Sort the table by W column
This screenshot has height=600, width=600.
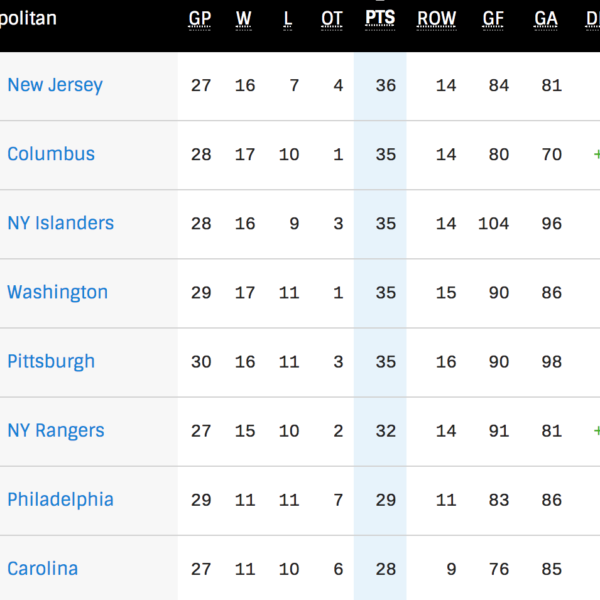(x=244, y=19)
